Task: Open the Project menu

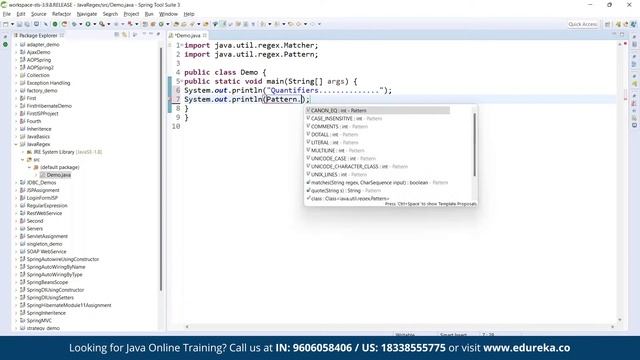Action: (x=131, y=14)
